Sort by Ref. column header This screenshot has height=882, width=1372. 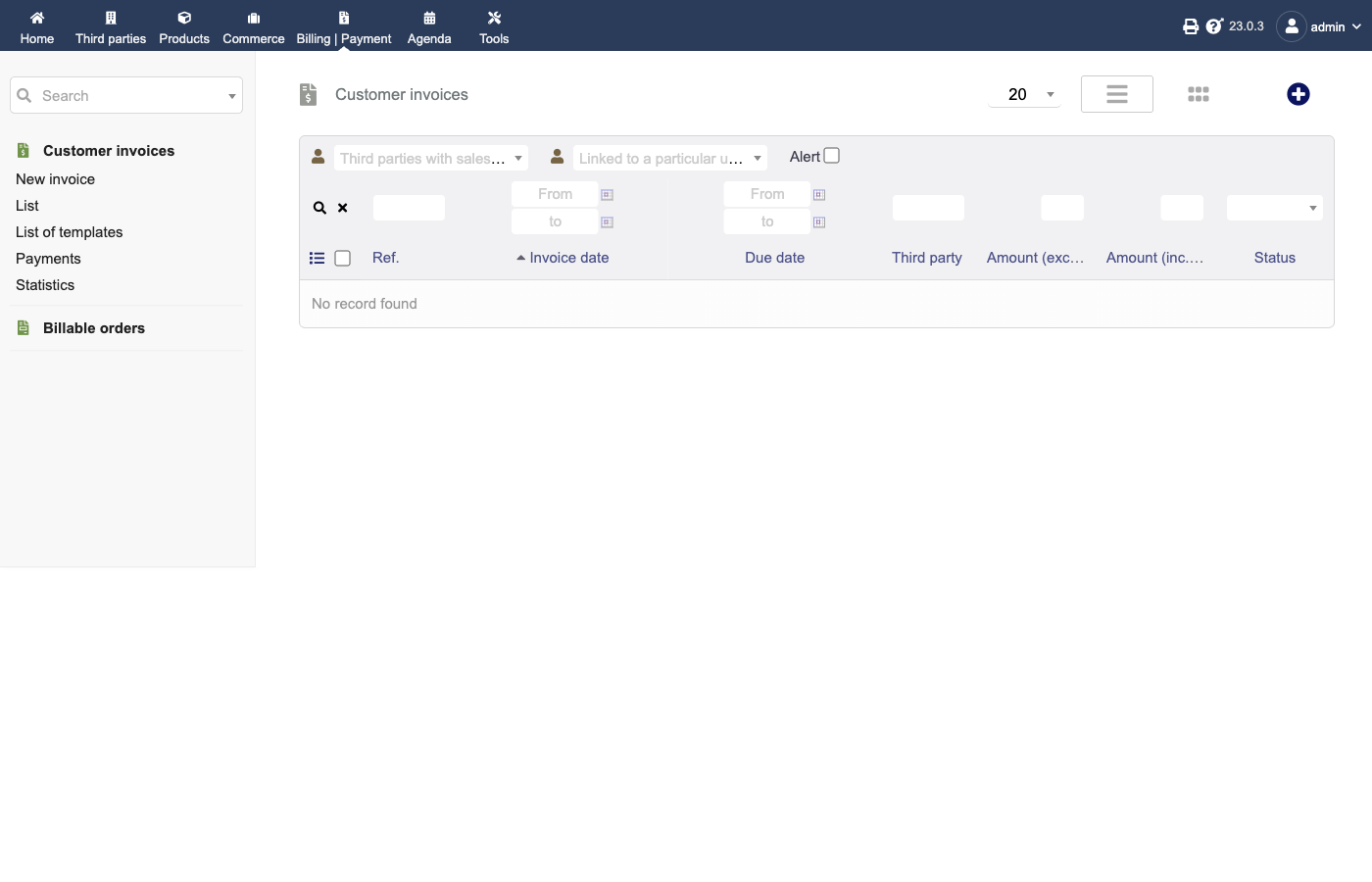click(x=386, y=258)
